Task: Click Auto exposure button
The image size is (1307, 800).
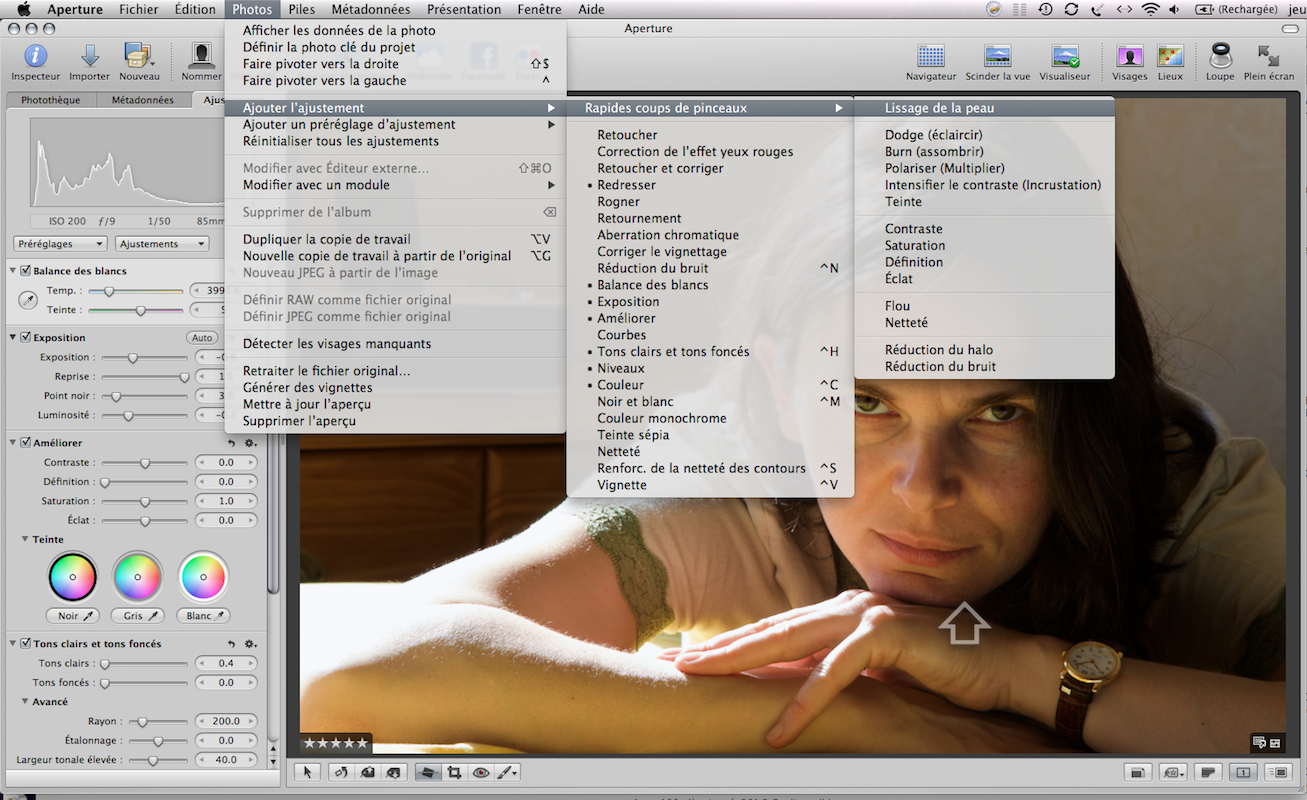Action: [203, 338]
